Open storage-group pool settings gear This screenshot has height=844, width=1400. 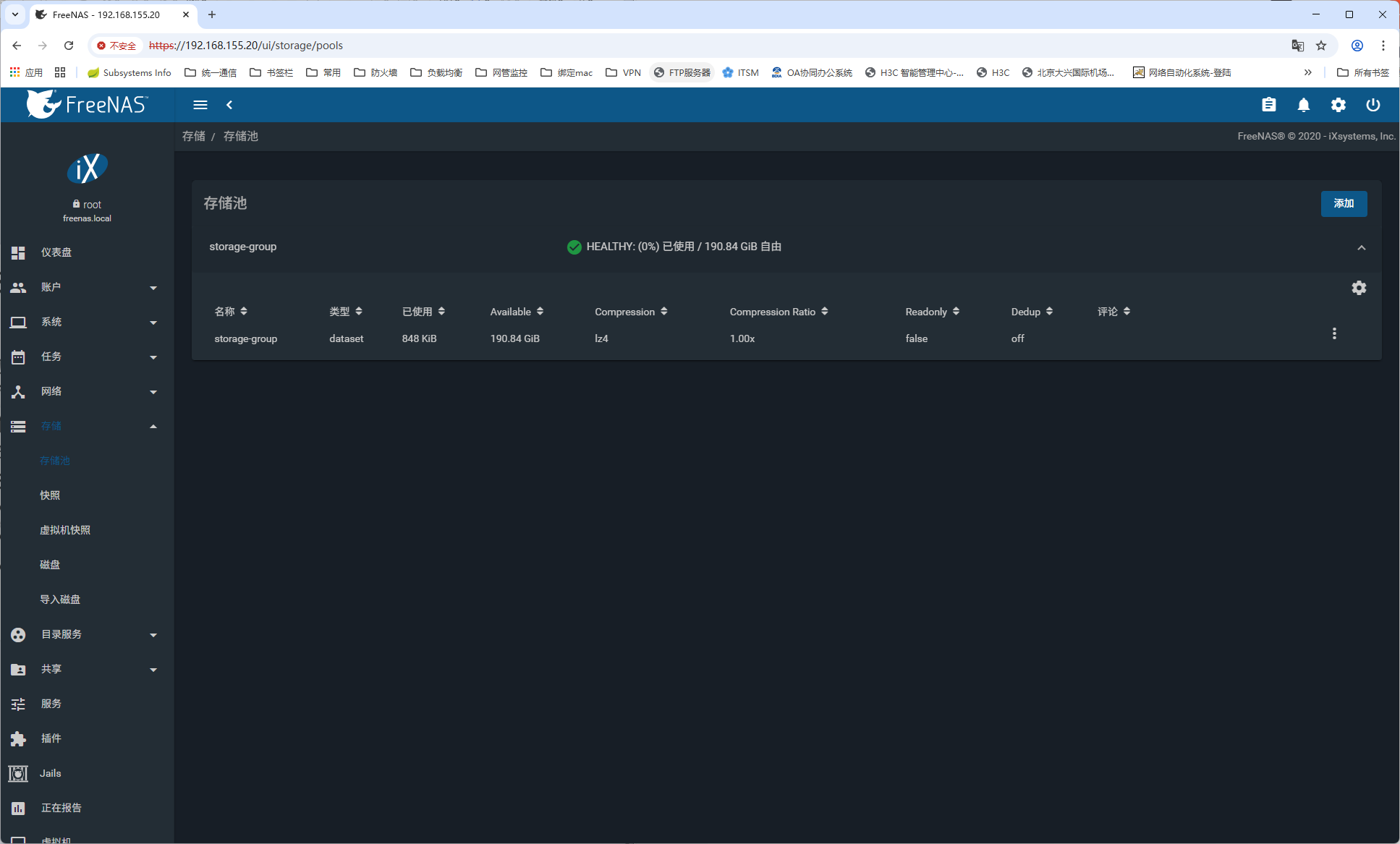coord(1359,288)
